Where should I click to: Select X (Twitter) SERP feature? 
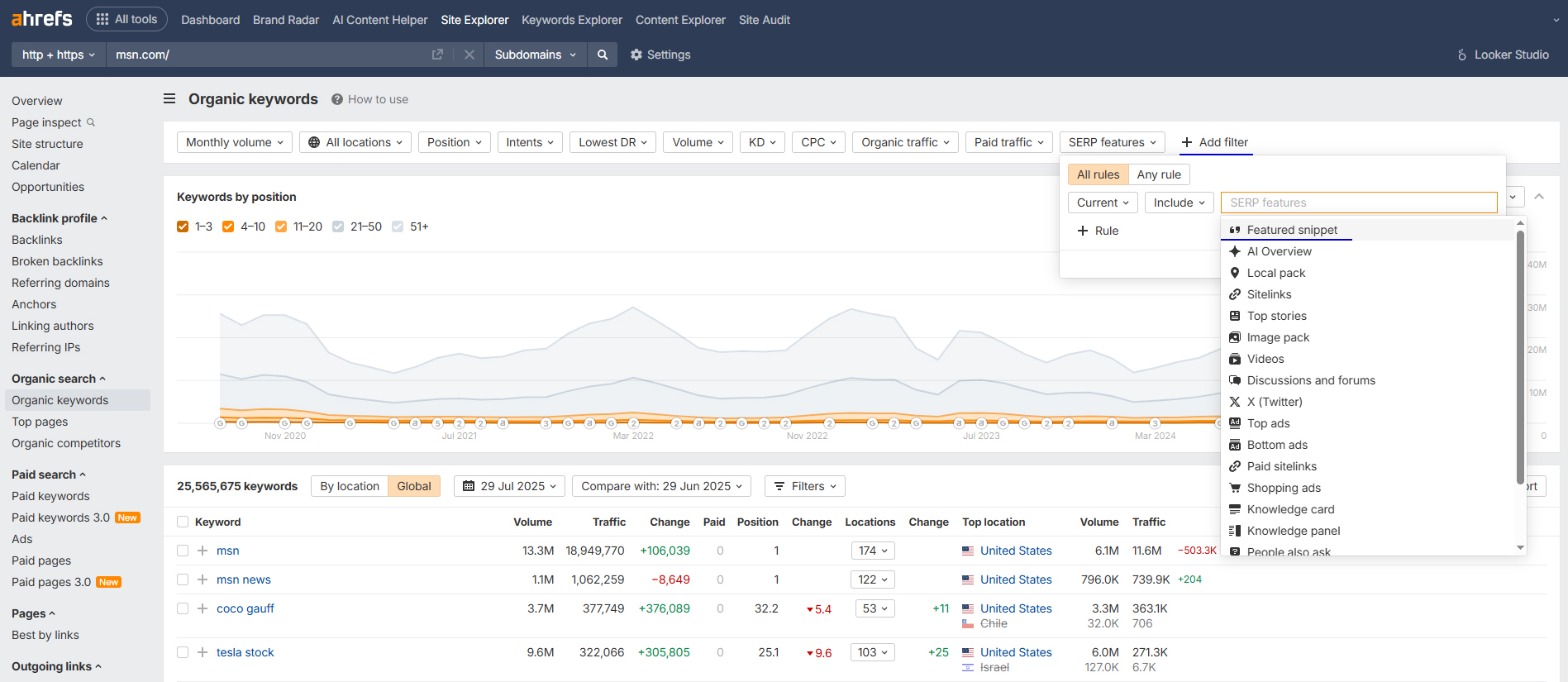click(x=1369, y=402)
